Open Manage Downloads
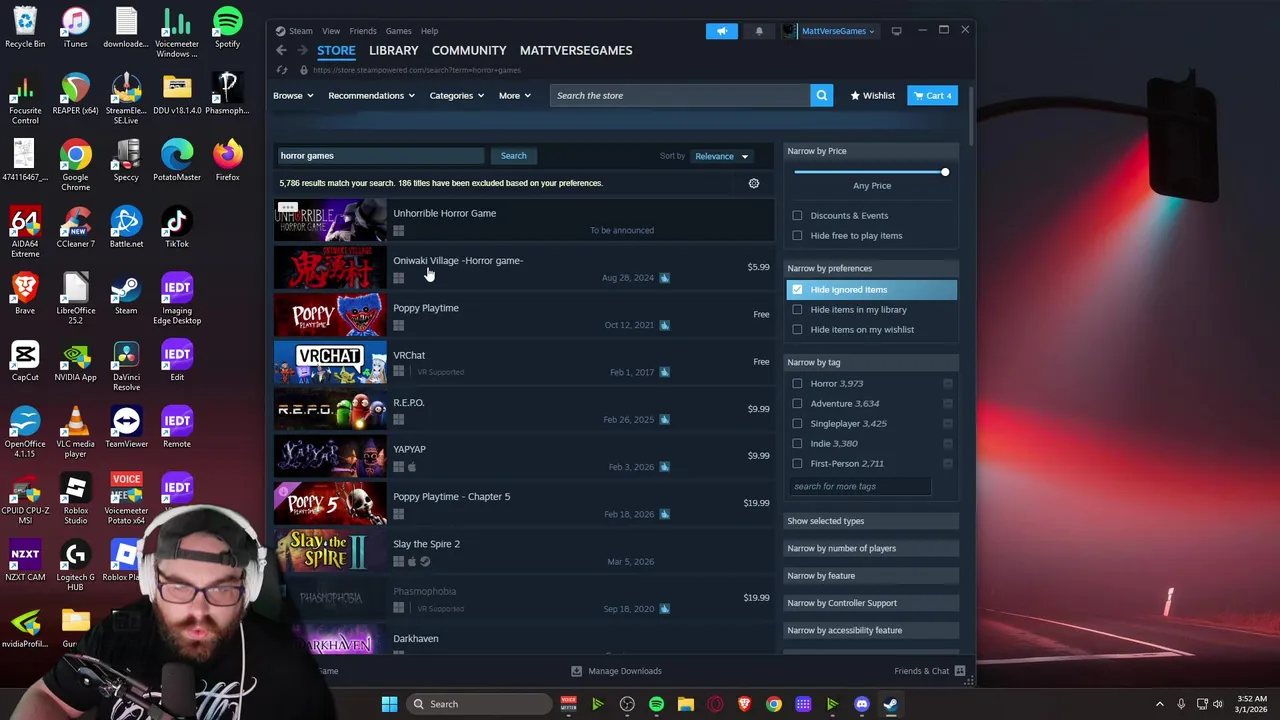 pos(616,671)
